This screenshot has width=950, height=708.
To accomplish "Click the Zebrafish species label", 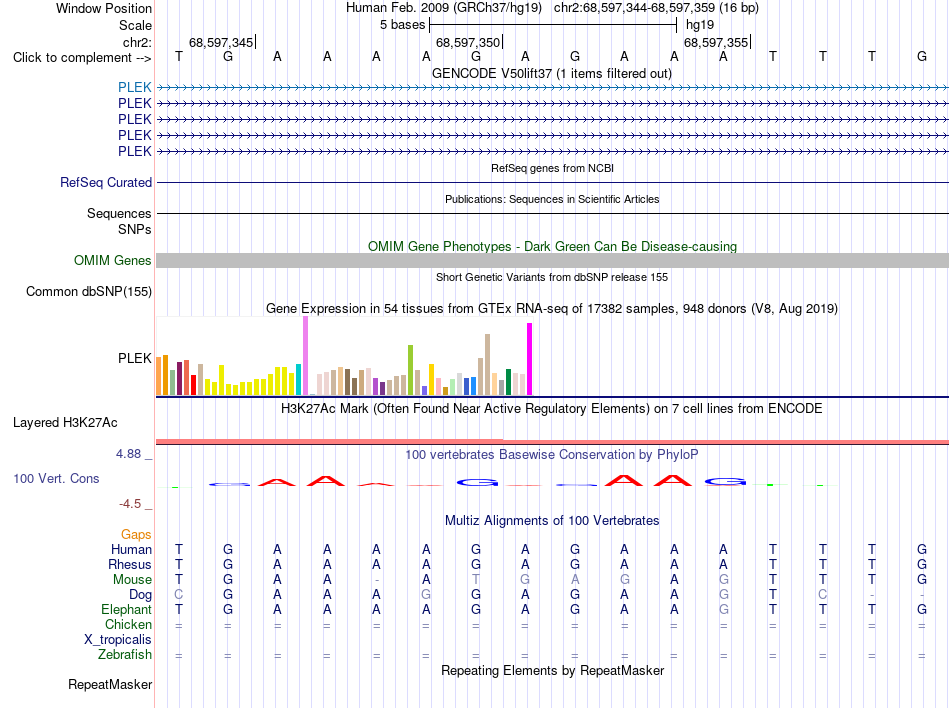I will click(124, 655).
